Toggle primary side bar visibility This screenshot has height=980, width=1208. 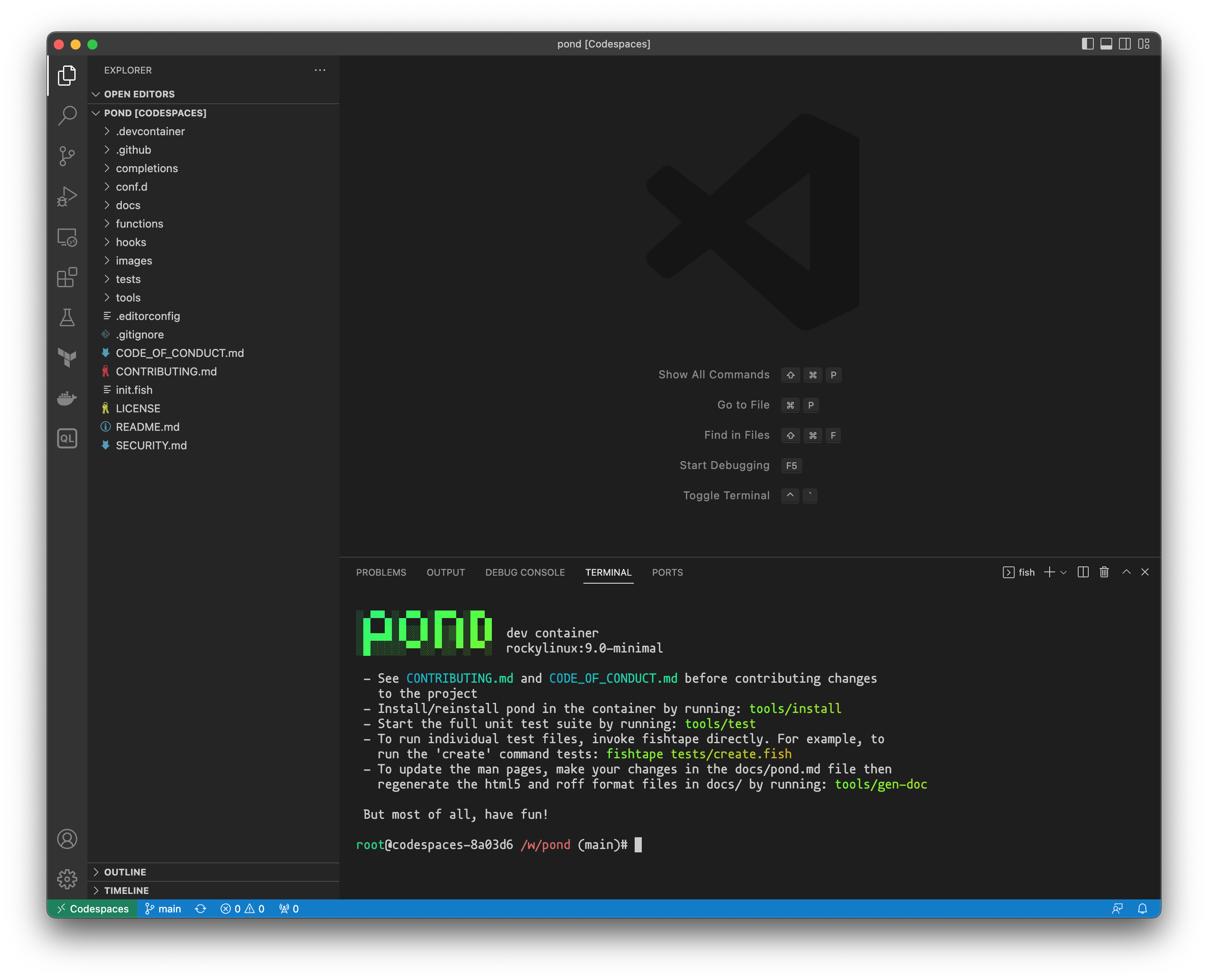point(1087,44)
